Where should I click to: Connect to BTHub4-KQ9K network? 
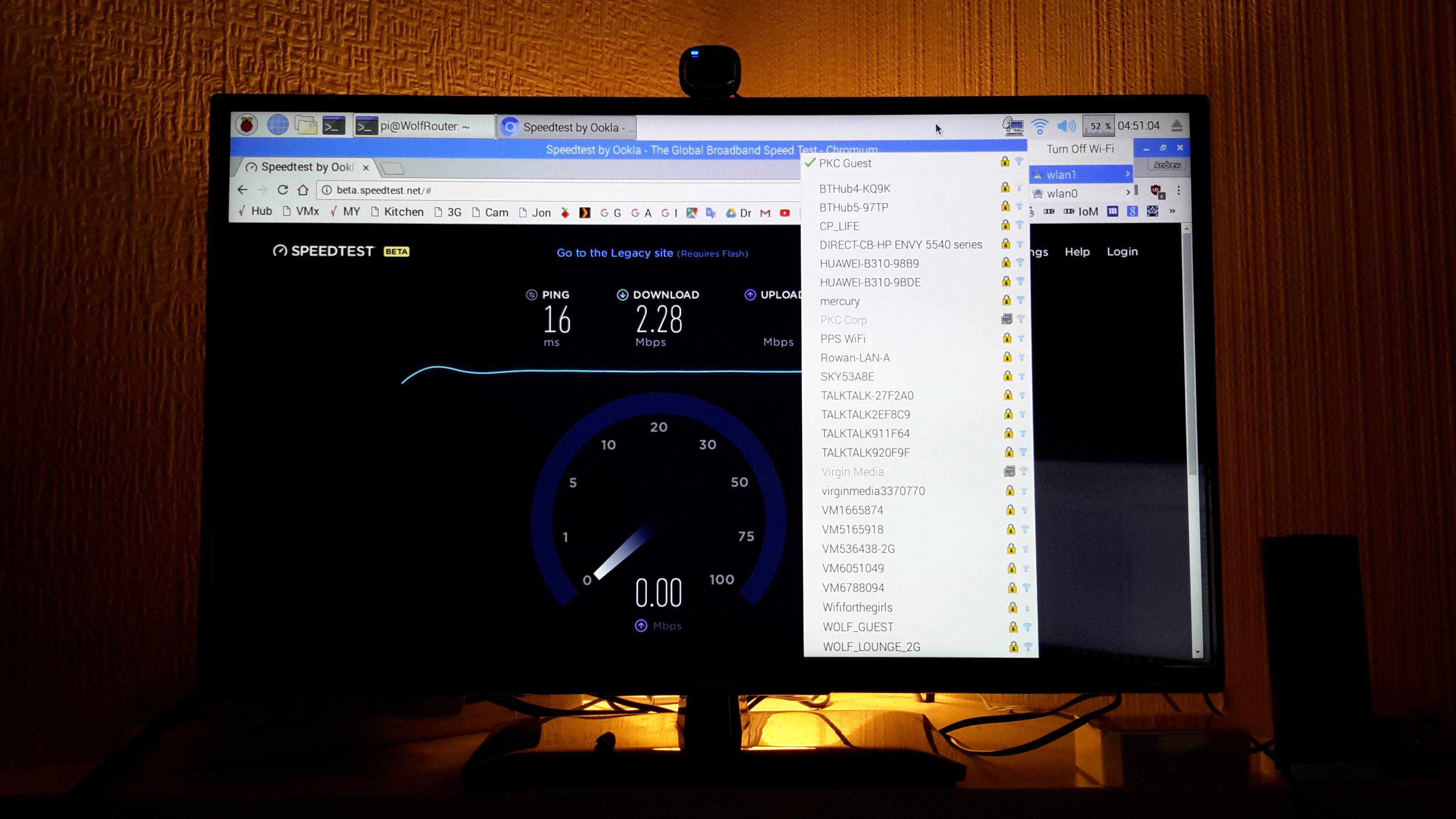click(916, 188)
